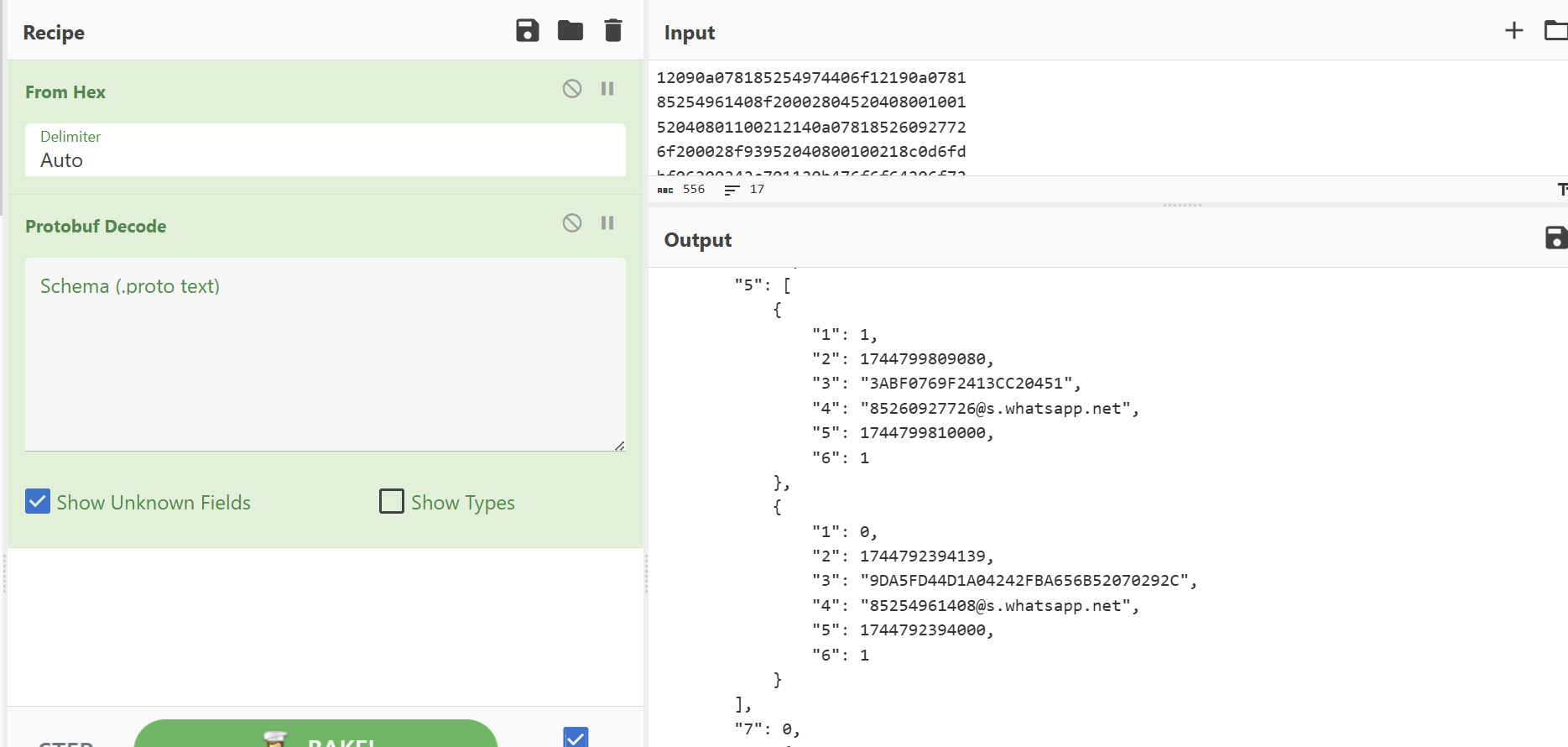Save the current recipe
Viewport: 1568px width, 747px height.
pos(527,31)
